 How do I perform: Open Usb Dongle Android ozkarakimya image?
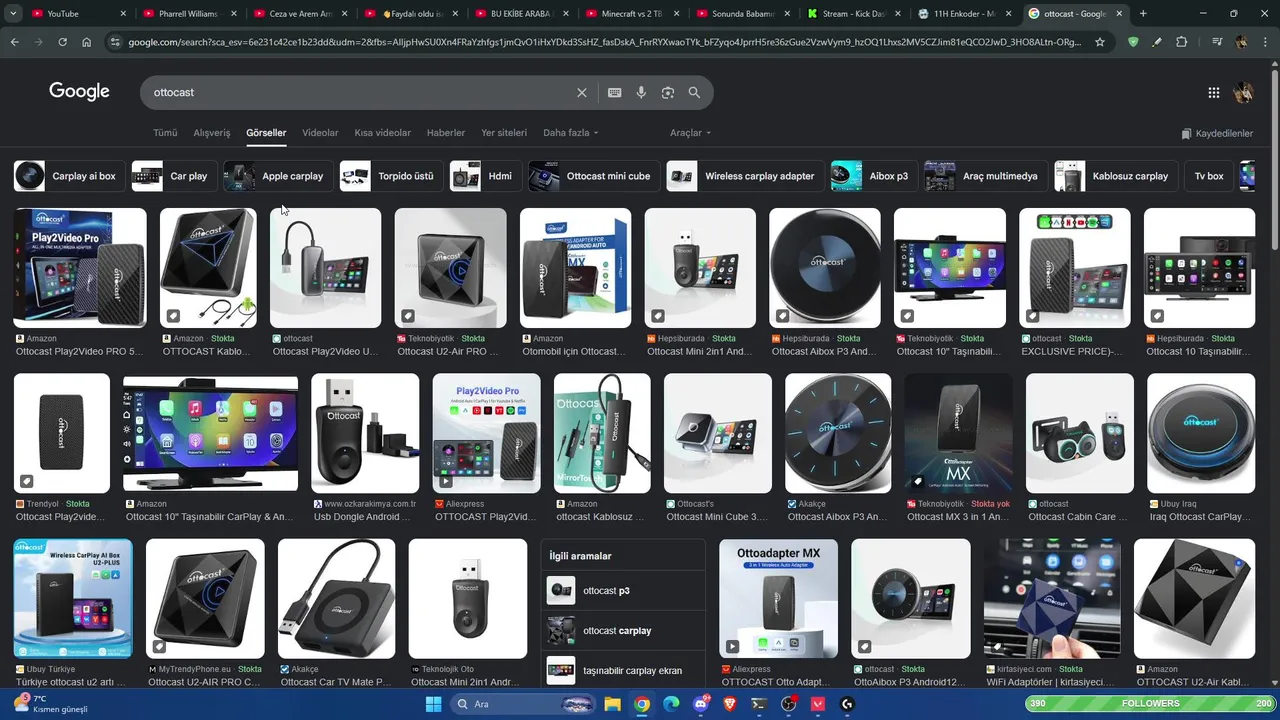point(365,433)
